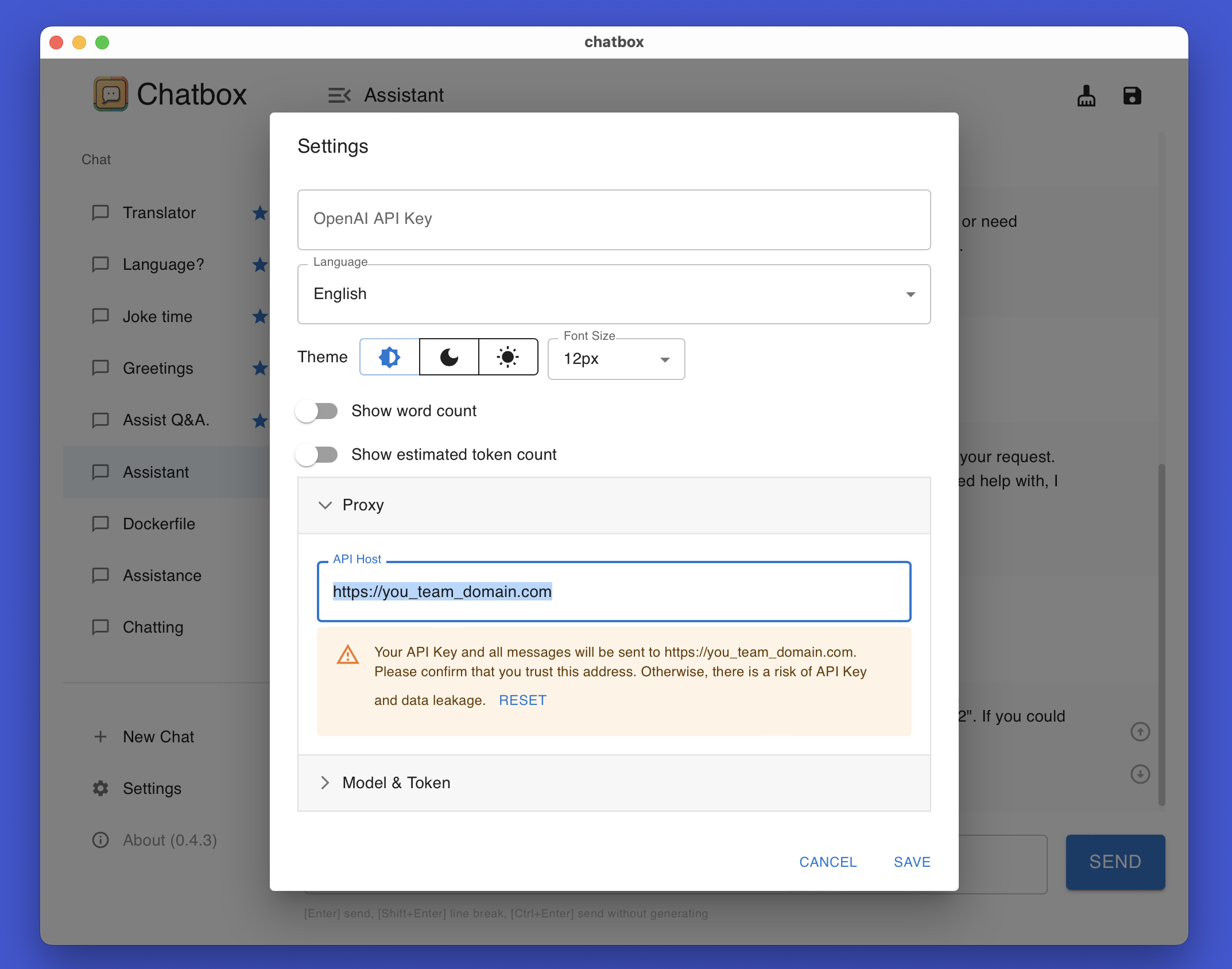This screenshot has width=1232, height=969.
Task: Click the scroll-up arrow circle icon
Action: [1140, 731]
